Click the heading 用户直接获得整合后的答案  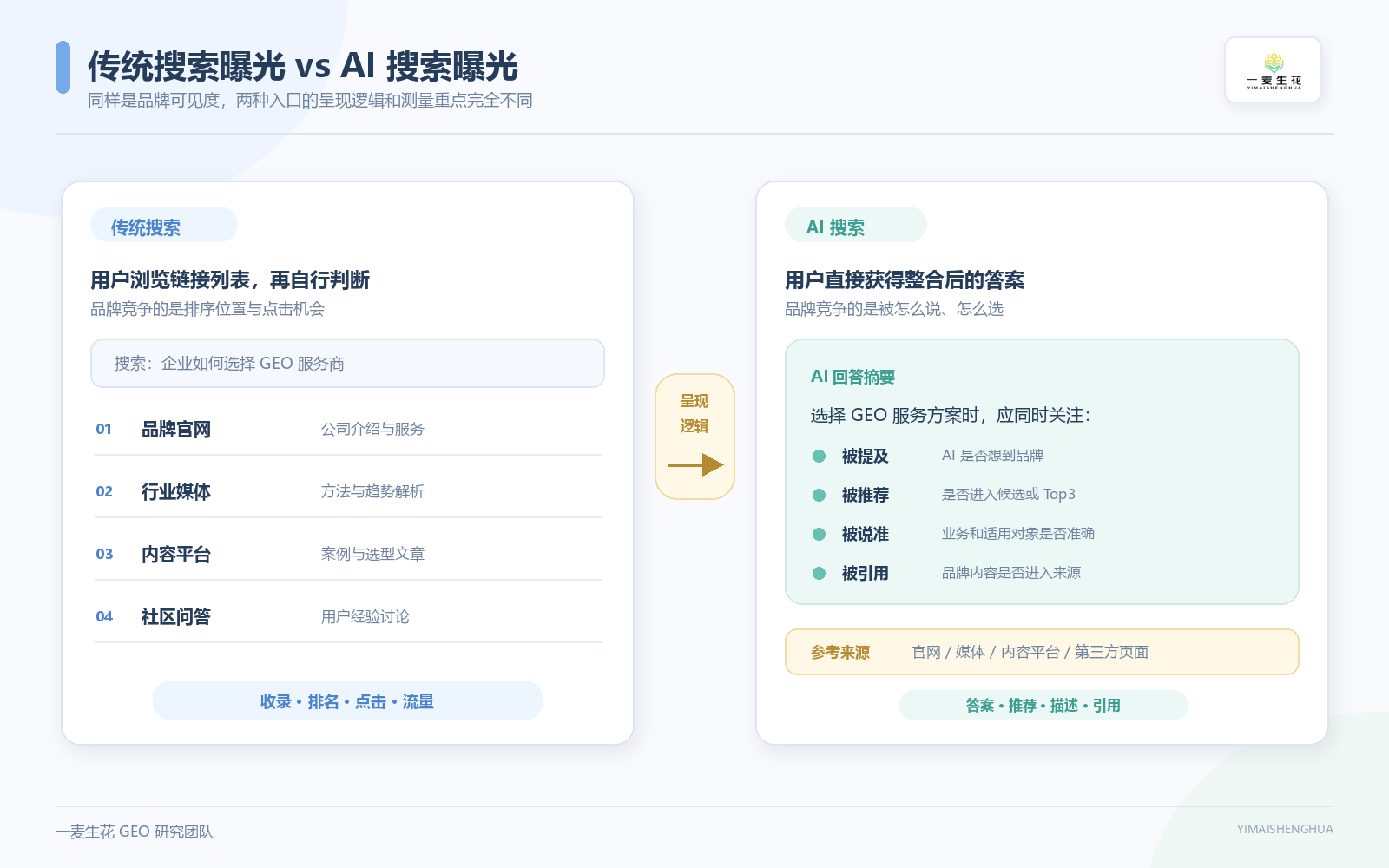click(x=905, y=279)
